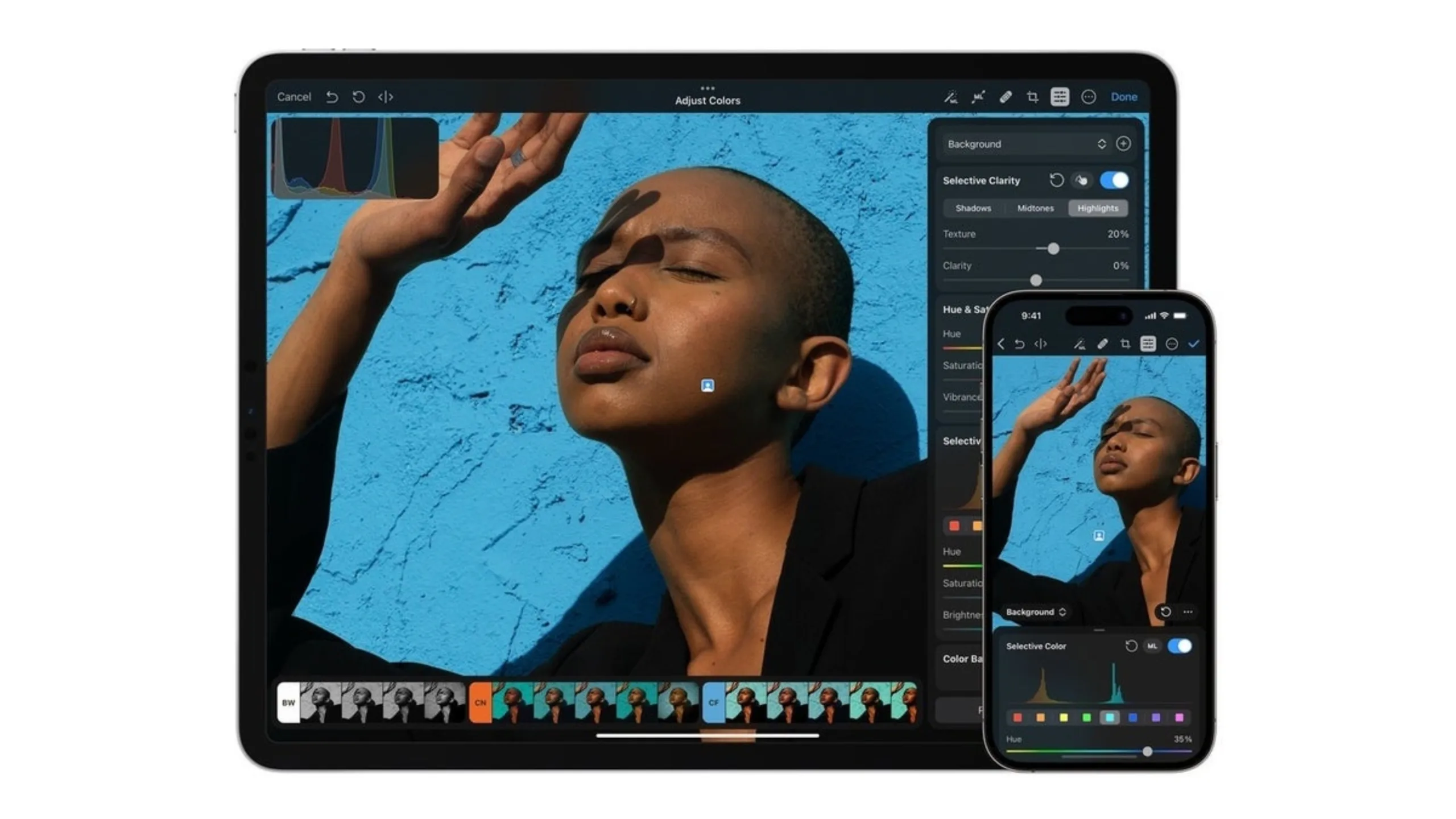
Task: Select the orange CN preset group label
Action: coord(480,703)
